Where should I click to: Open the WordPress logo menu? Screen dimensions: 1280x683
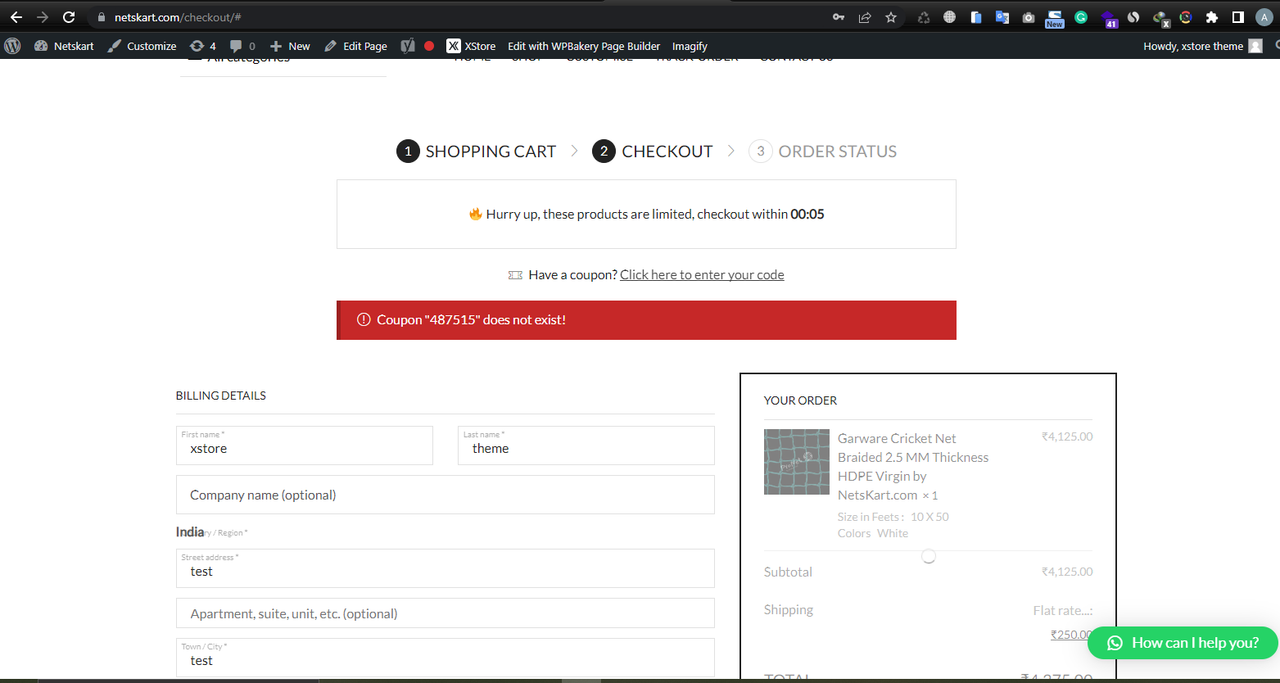click(13, 46)
